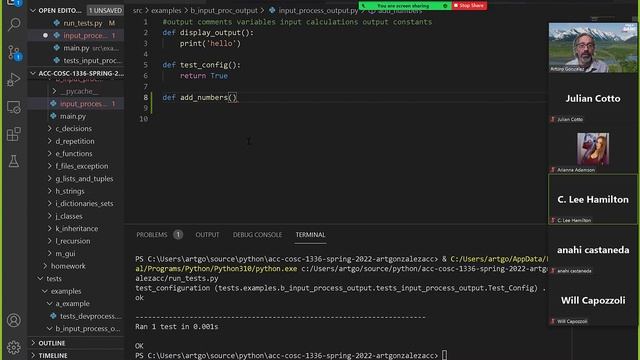Select input_proces... file in explorer tree

click(83, 104)
